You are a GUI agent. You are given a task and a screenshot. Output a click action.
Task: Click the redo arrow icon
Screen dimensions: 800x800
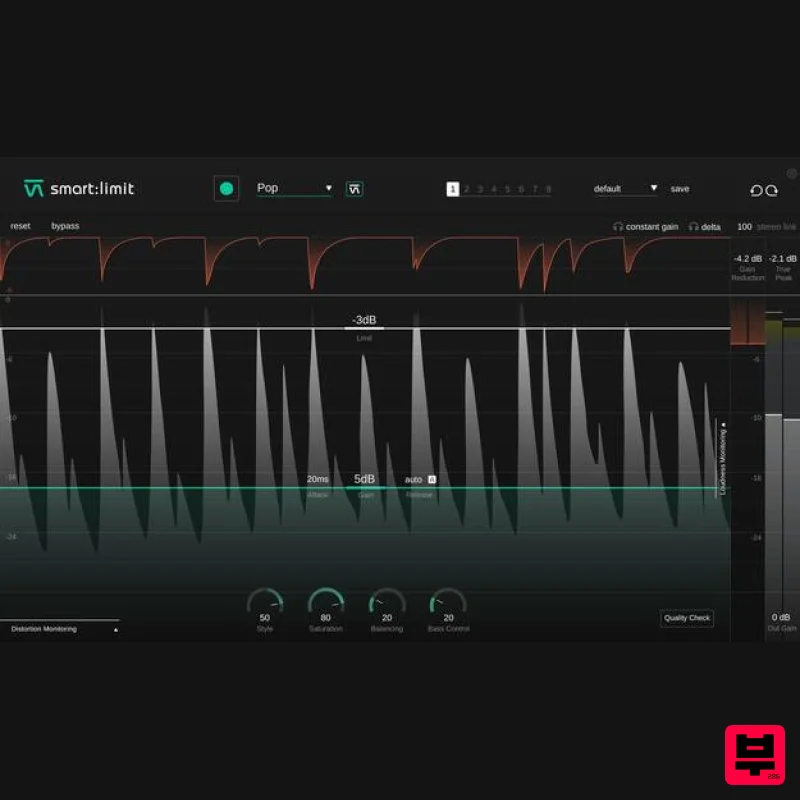click(771, 190)
